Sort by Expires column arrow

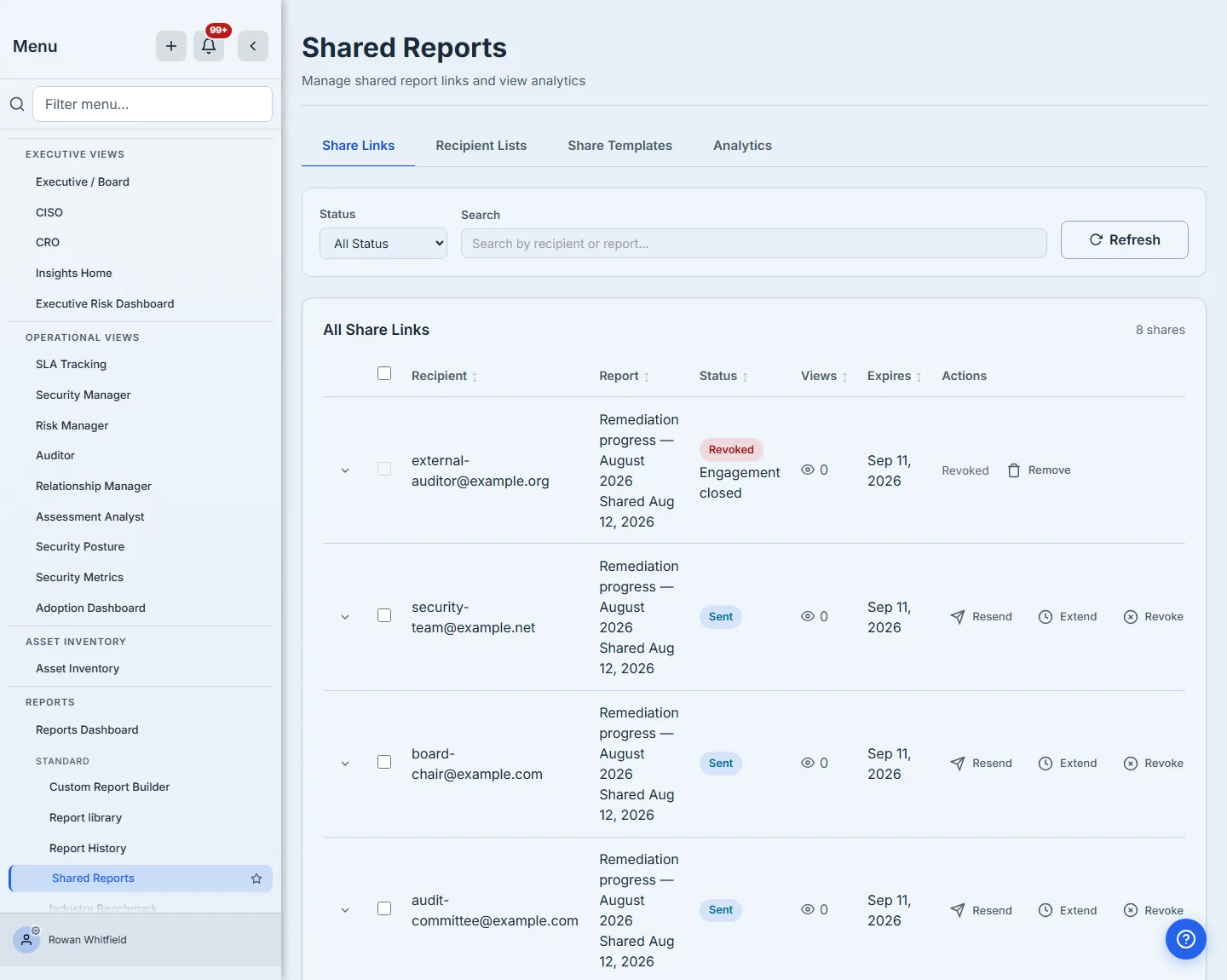point(919,377)
